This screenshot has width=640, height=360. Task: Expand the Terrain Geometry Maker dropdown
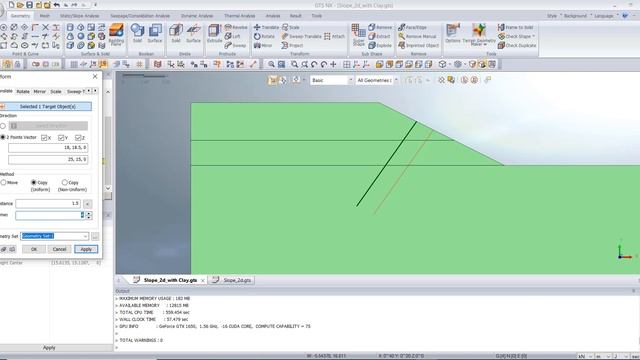484,44
